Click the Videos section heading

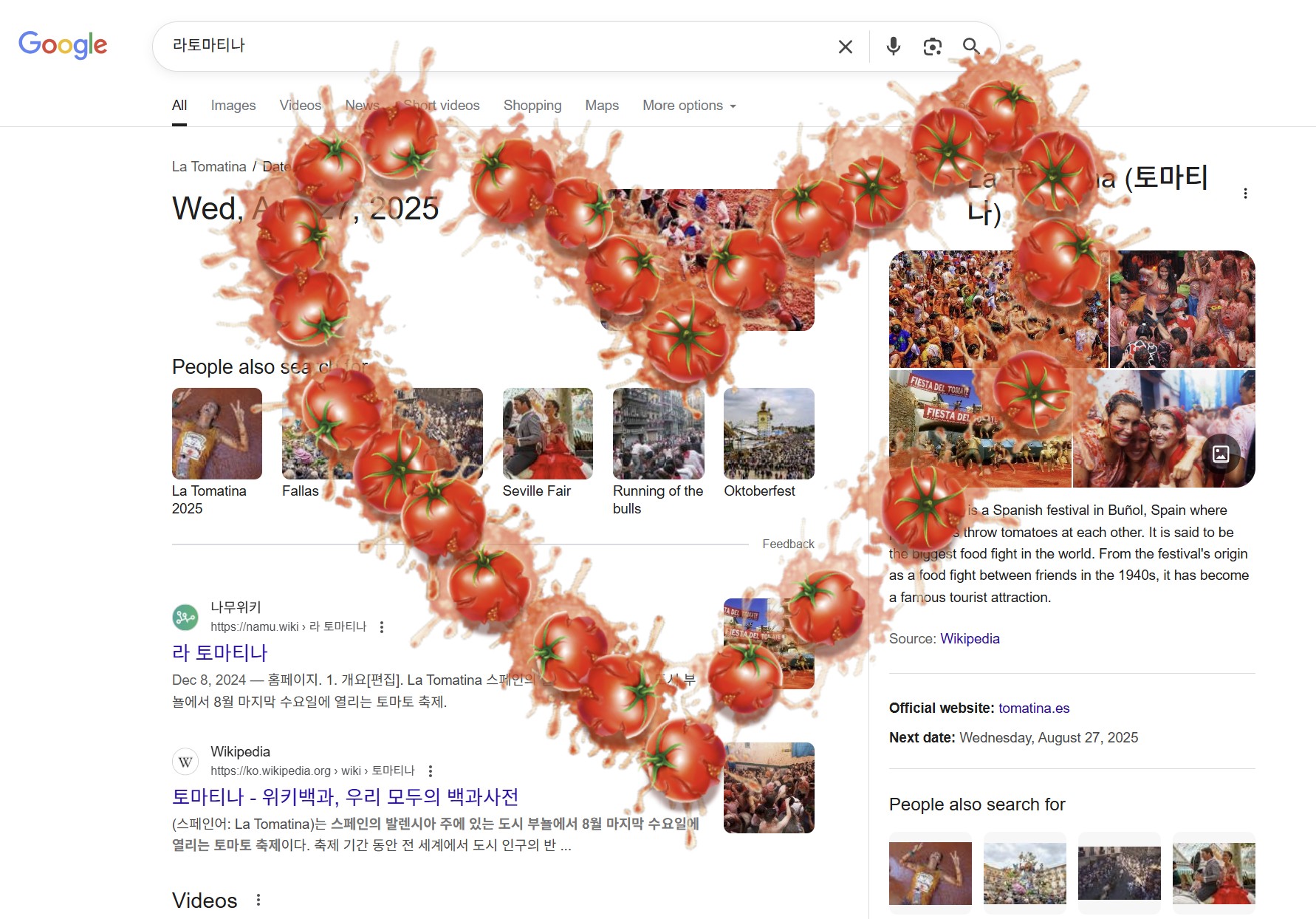(205, 901)
